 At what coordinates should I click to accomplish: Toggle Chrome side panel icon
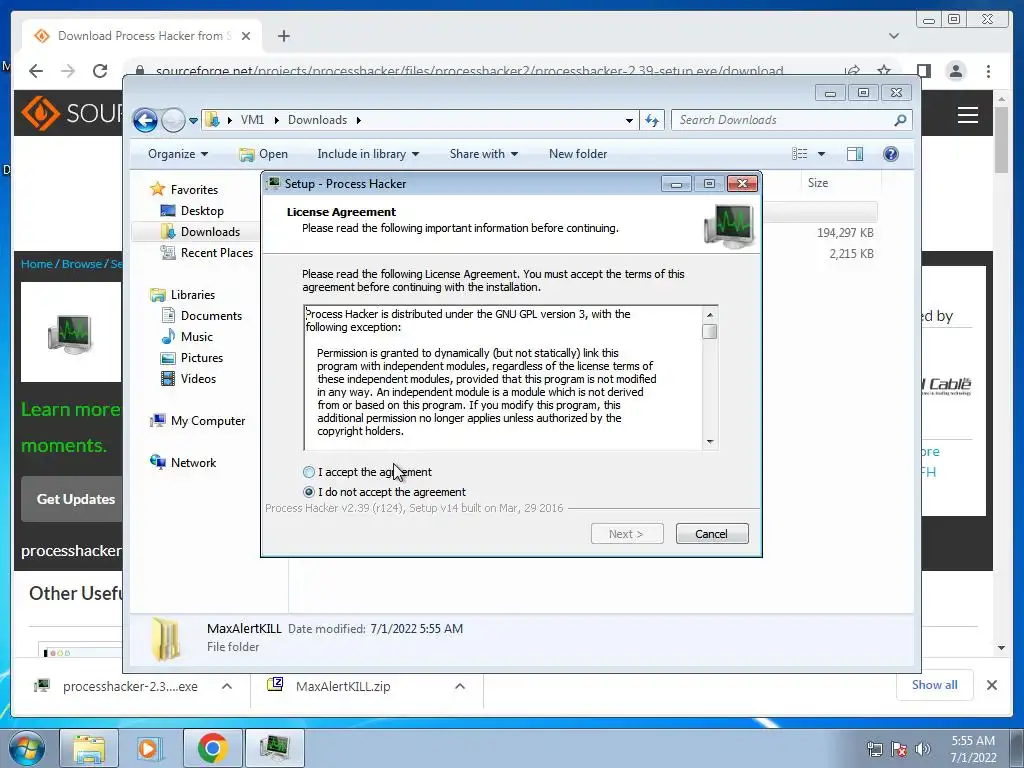923,71
